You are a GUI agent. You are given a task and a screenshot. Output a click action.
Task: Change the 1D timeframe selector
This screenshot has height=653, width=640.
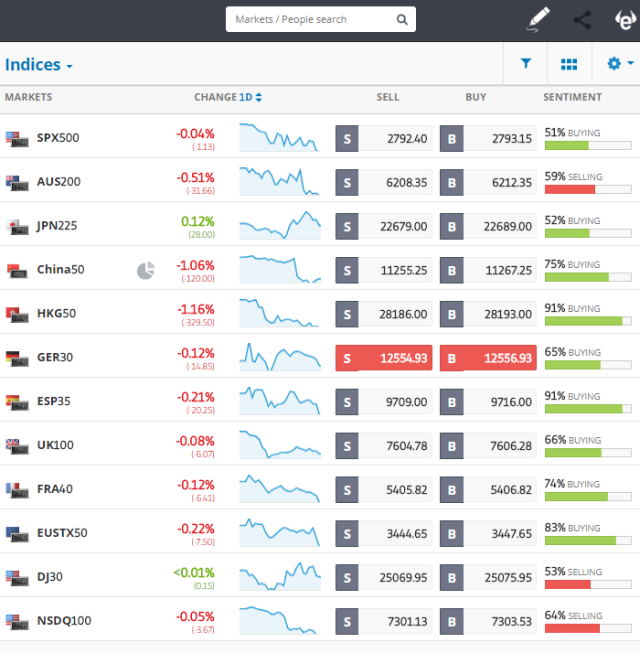click(250, 97)
